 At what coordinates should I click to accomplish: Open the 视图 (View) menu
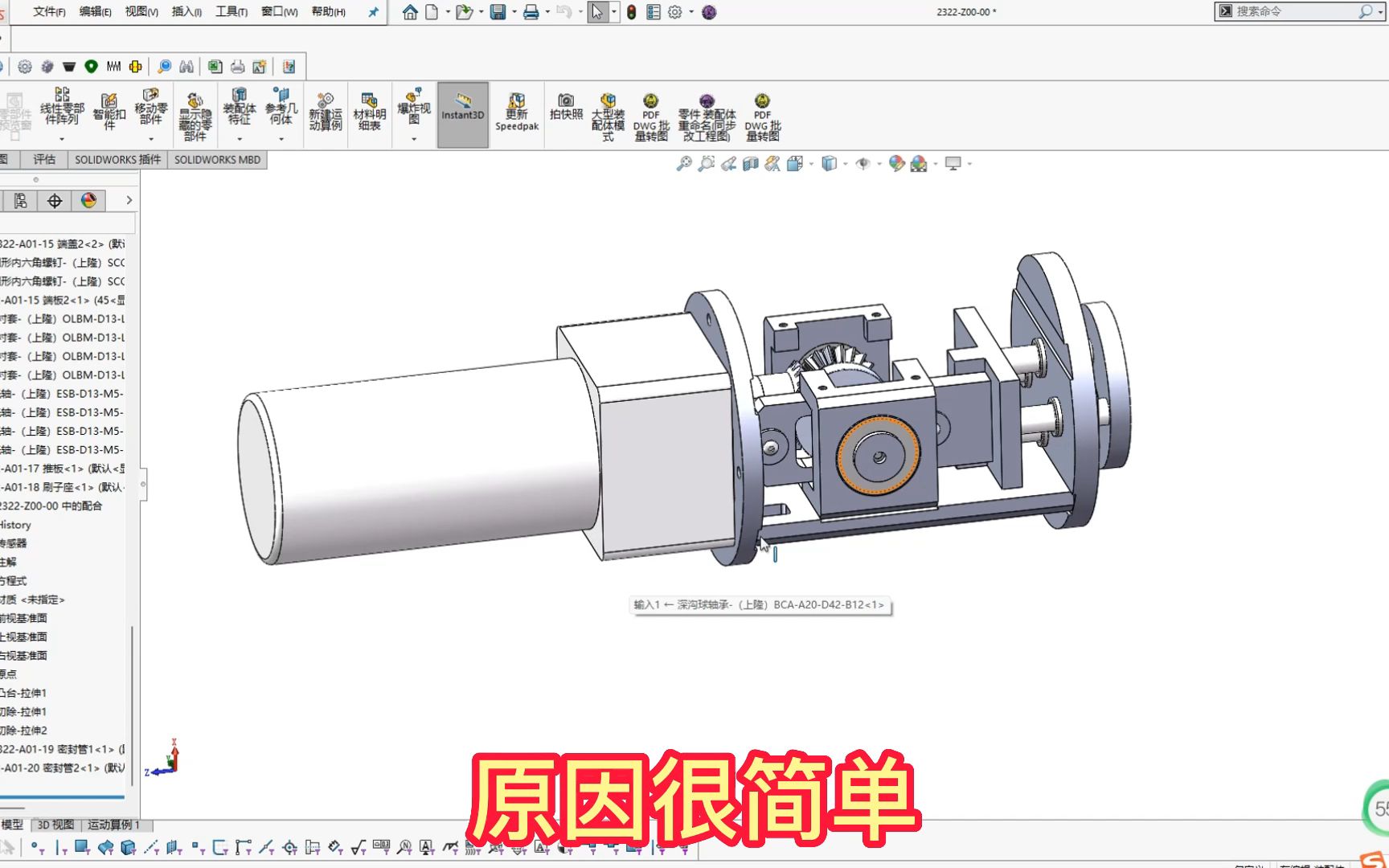[141, 11]
